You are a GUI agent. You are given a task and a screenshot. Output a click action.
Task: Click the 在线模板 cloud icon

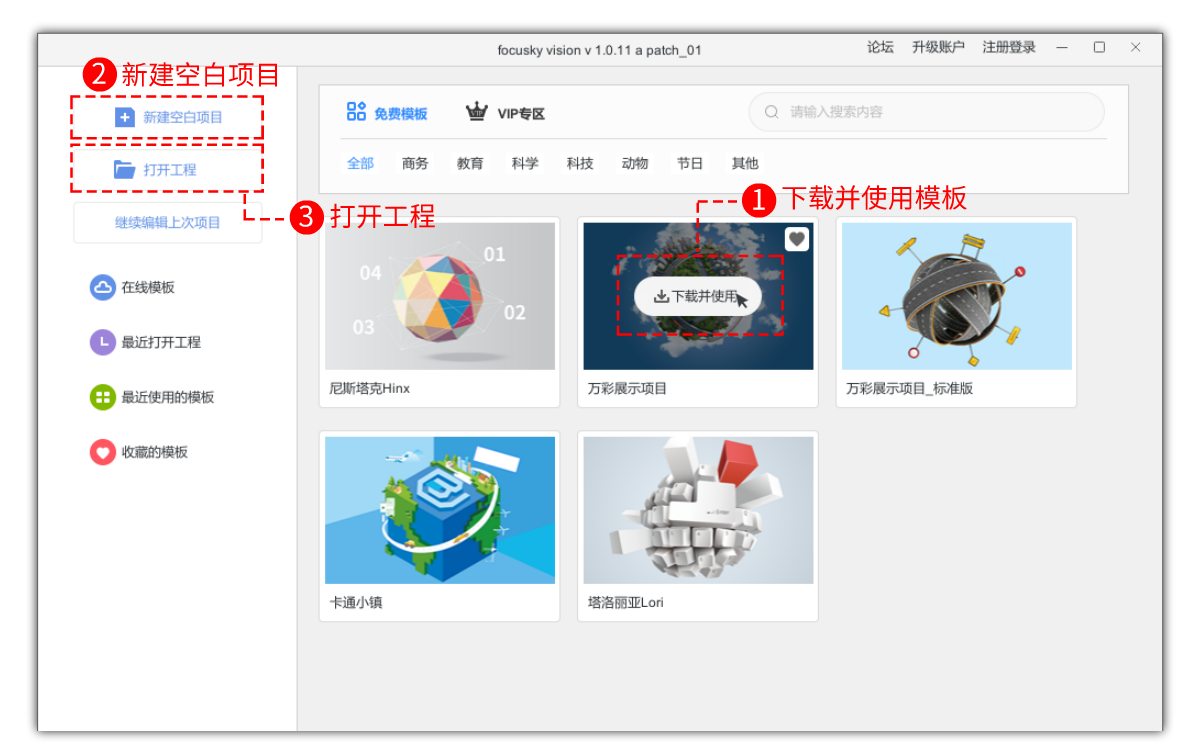[x=102, y=288]
